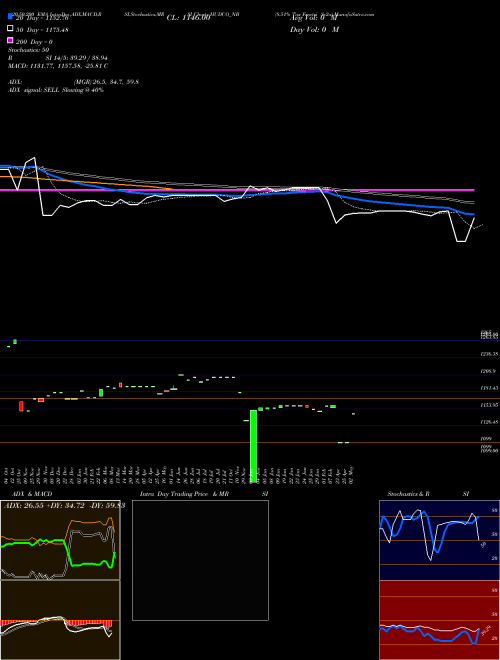Click the 'ADX: 26.55 +DY: 34.72' header in ADX panel
The height and width of the screenshot is (660, 500).
(x=45, y=505)
